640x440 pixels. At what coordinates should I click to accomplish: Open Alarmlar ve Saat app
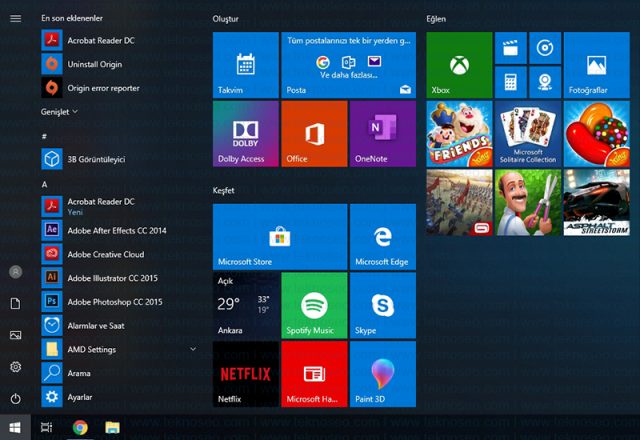click(x=120, y=325)
